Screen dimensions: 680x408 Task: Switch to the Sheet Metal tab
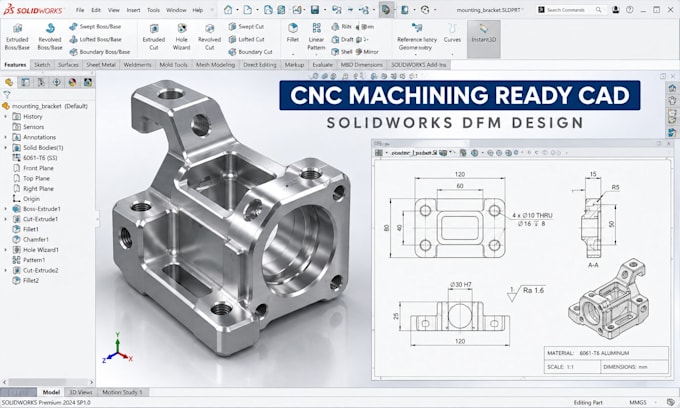point(101,65)
